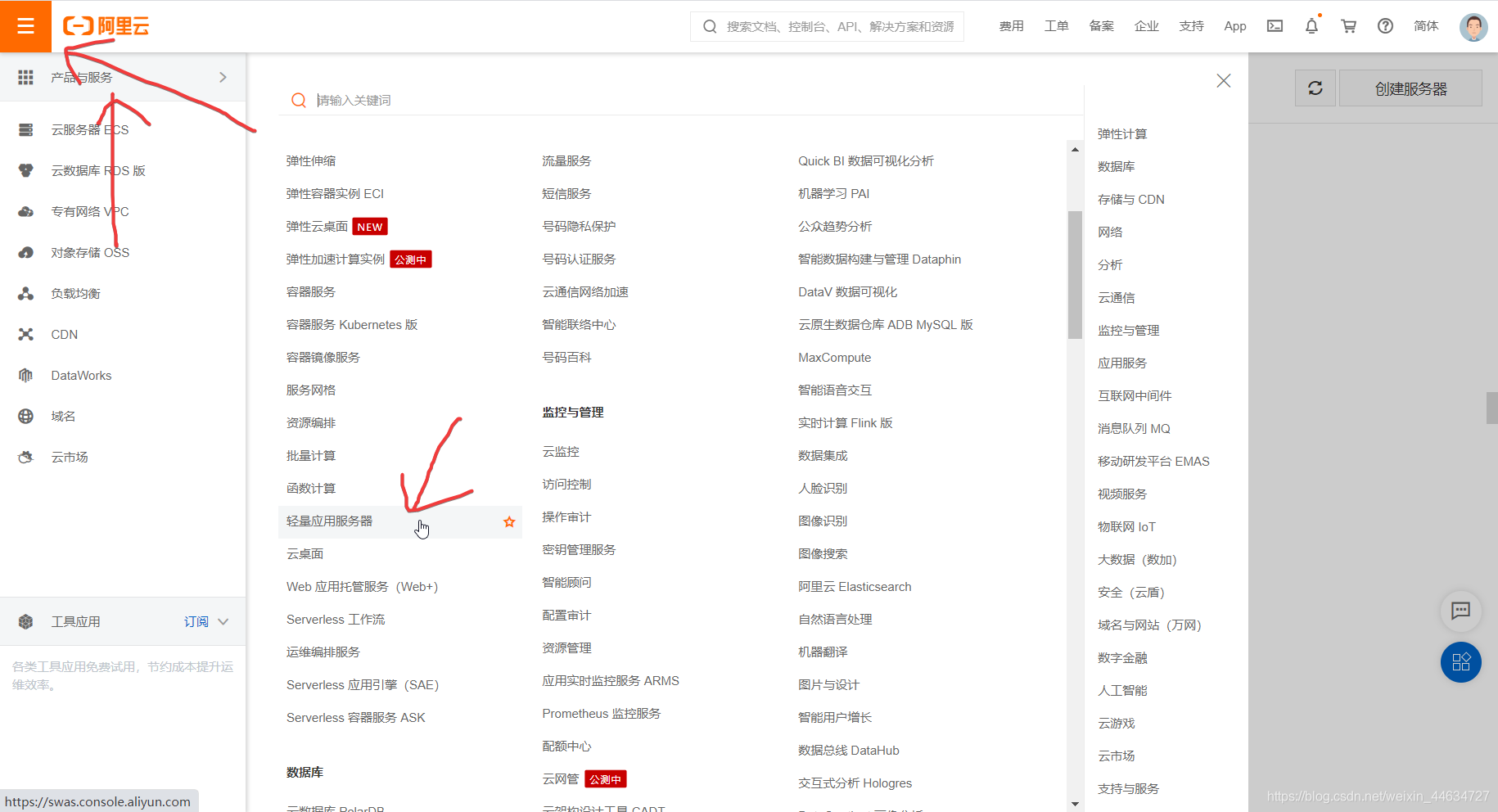Open the App top menu
Screen dimensions: 1498x812
pyautogui.click(x=1235, y=26)
